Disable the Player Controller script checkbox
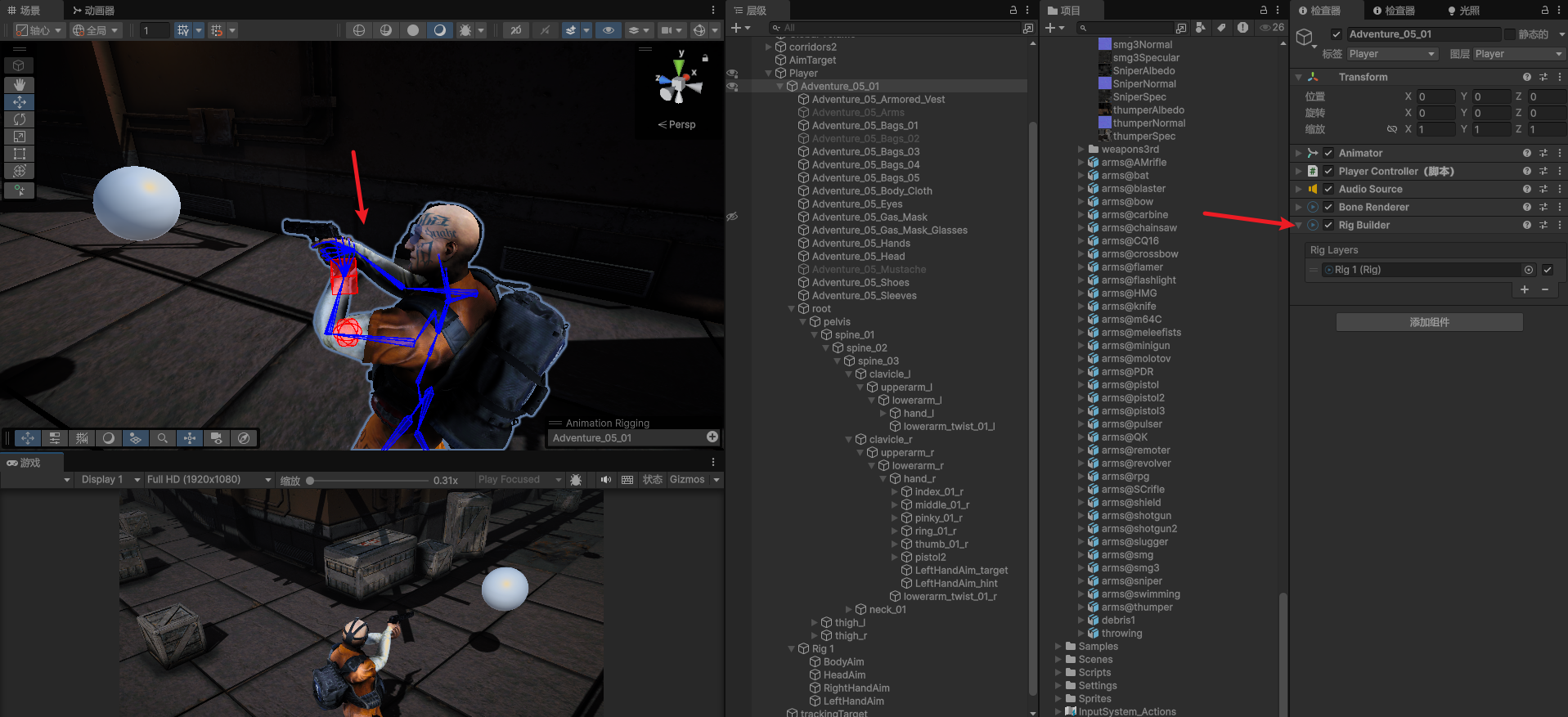1568x717 pixels. click(1328, 171)
